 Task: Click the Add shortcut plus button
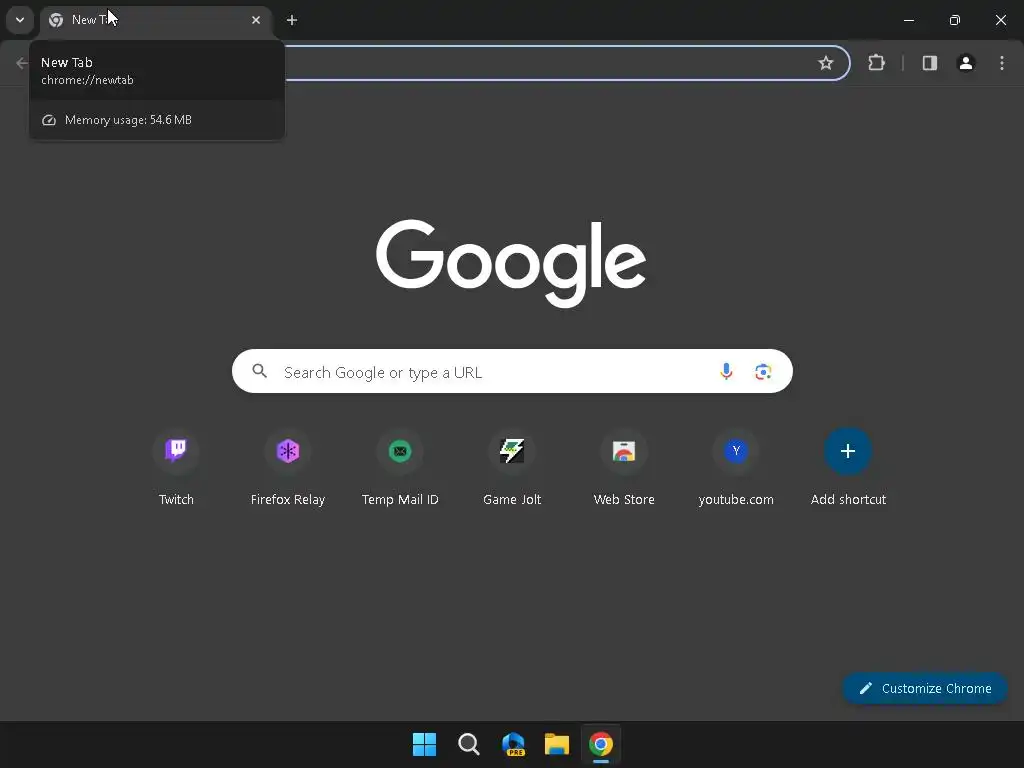coord(848,451)
